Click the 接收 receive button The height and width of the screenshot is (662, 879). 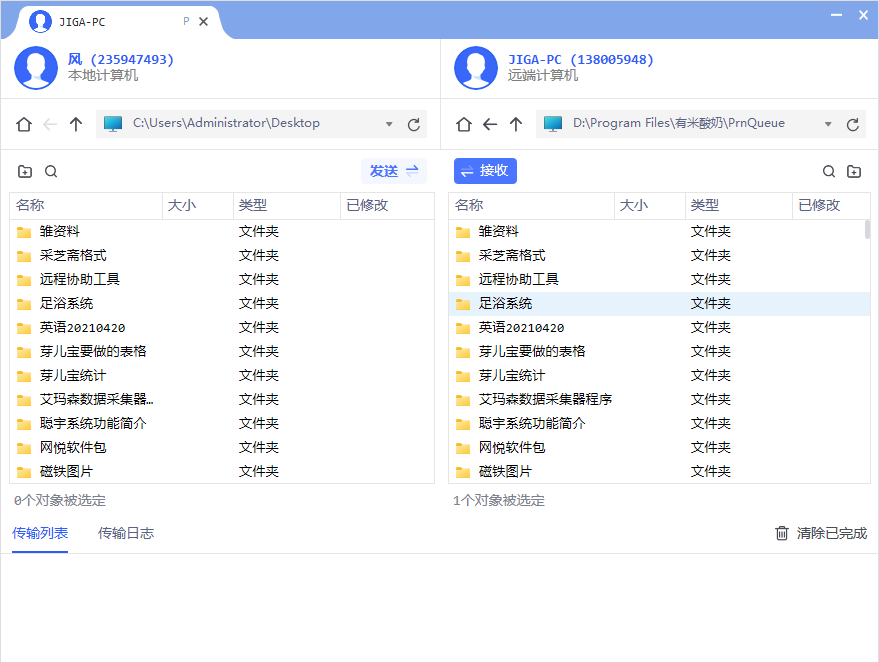coord(485,171)
